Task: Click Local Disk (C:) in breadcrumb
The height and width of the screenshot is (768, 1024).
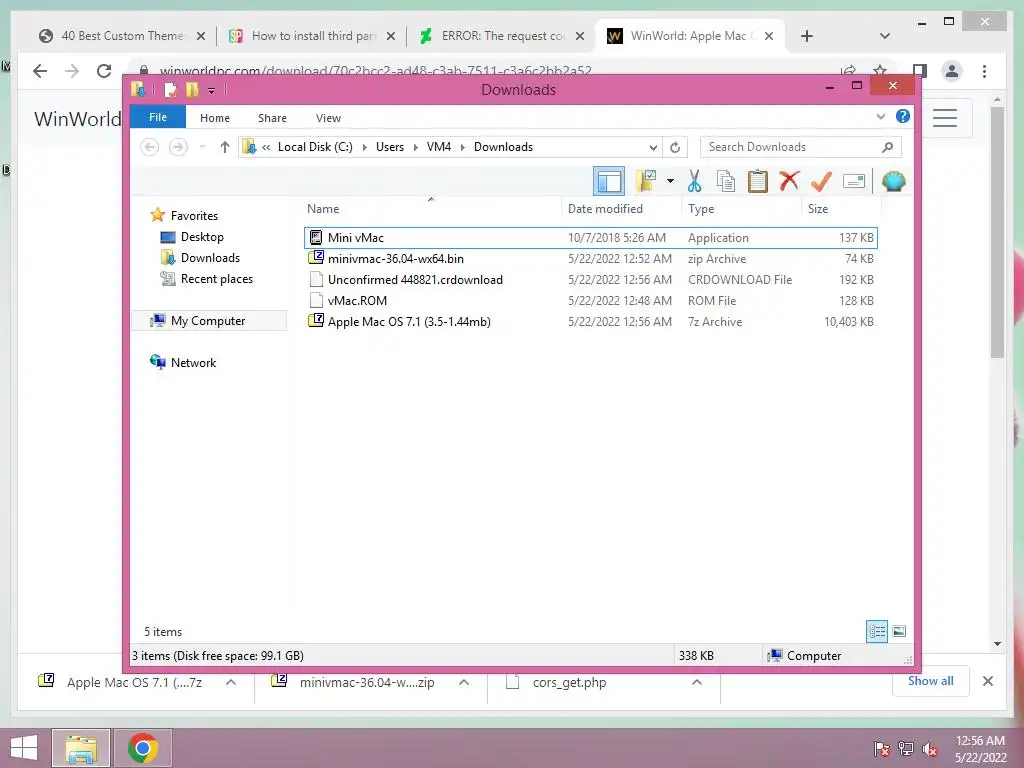Action: (315, 147)
